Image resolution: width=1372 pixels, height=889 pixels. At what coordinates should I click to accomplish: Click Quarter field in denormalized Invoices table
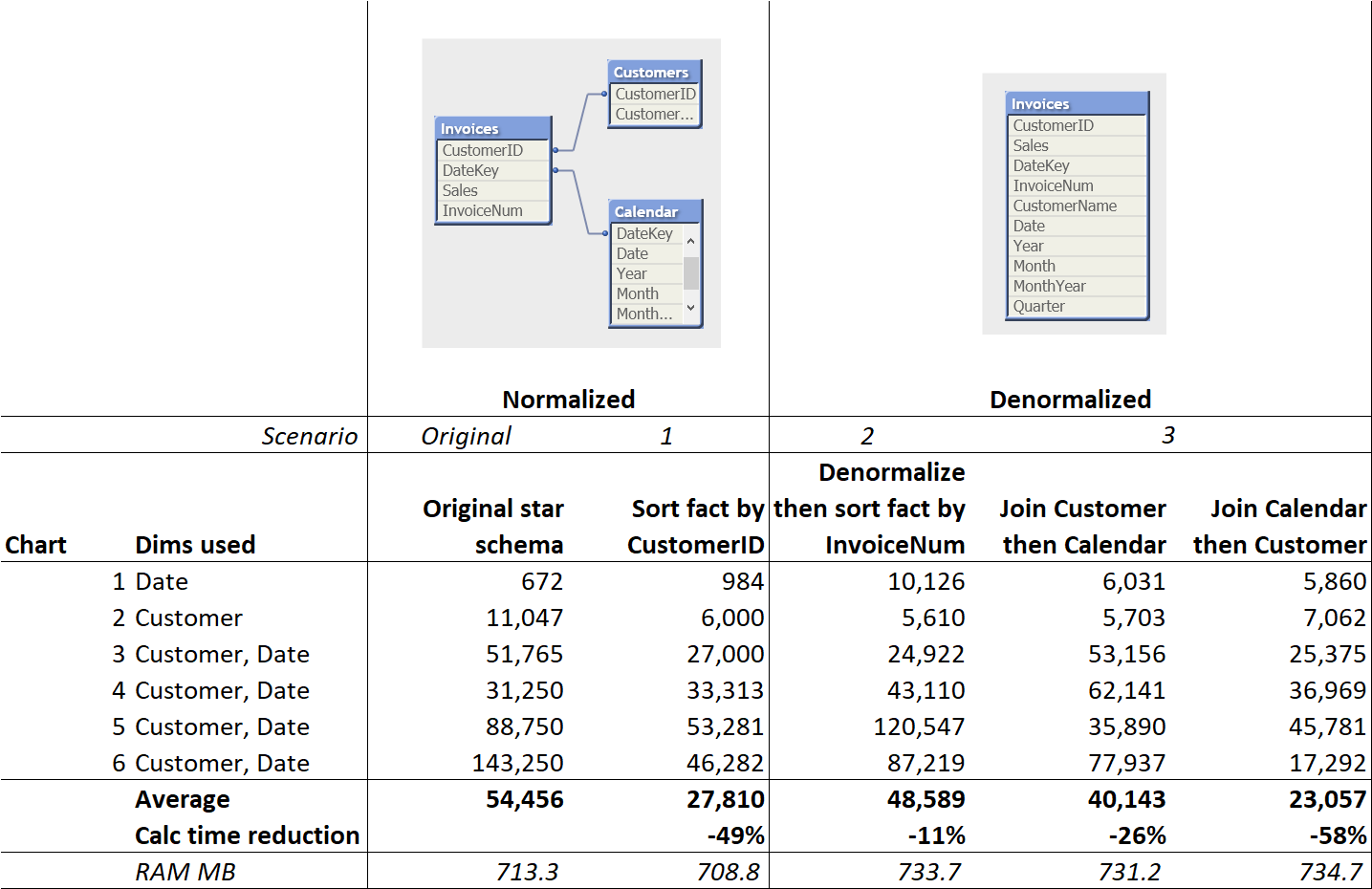tap(1078, 306)
